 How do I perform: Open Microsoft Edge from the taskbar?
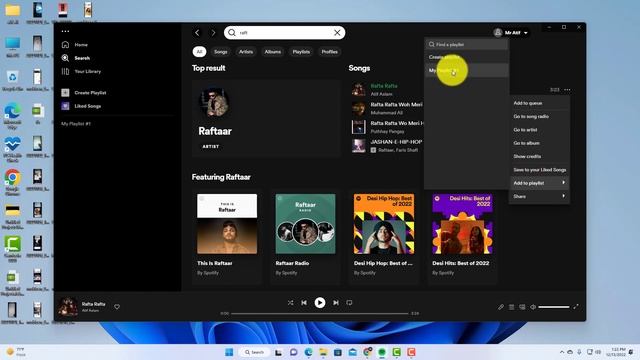pos(309,352)
